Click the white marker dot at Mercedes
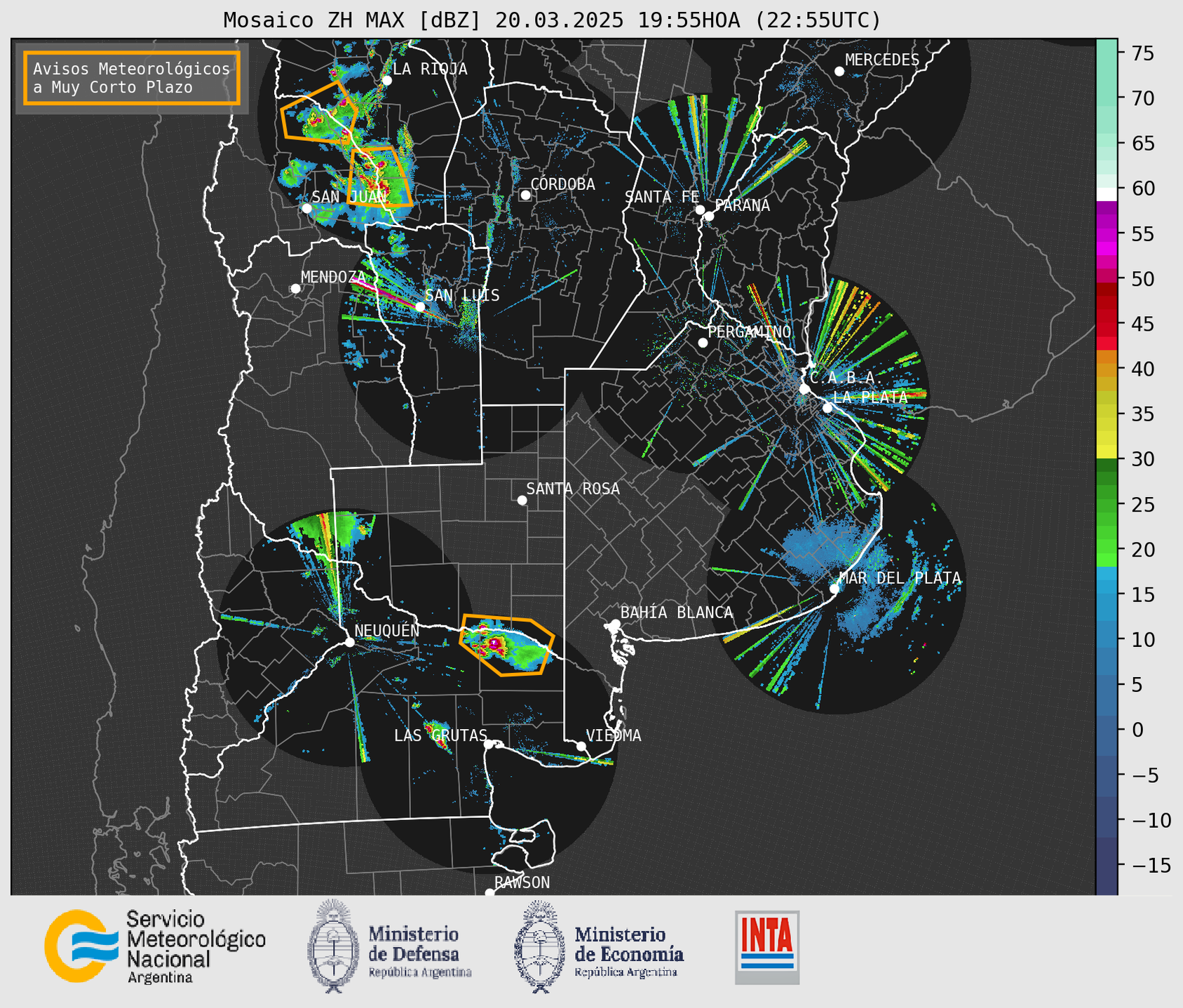Image resolution: width=1183 pixels, height=1008 pixels. [839, 71]
